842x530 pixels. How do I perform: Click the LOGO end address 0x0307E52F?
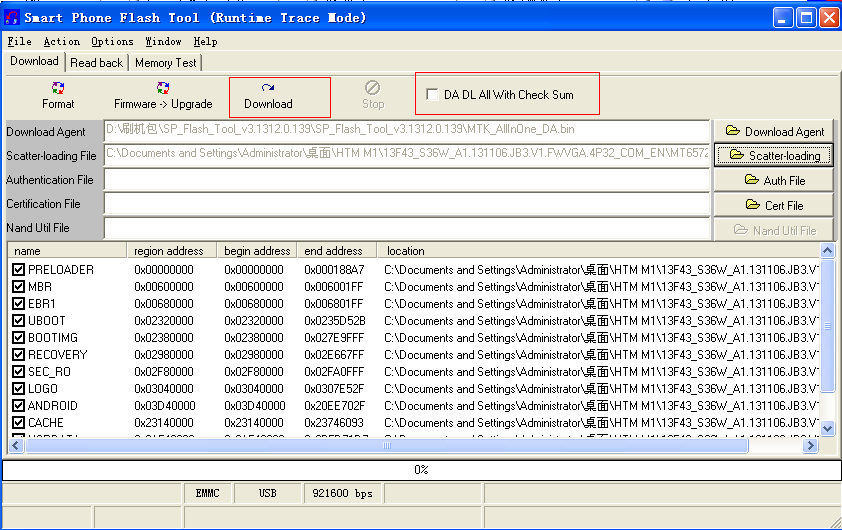[x=334, y=388]
